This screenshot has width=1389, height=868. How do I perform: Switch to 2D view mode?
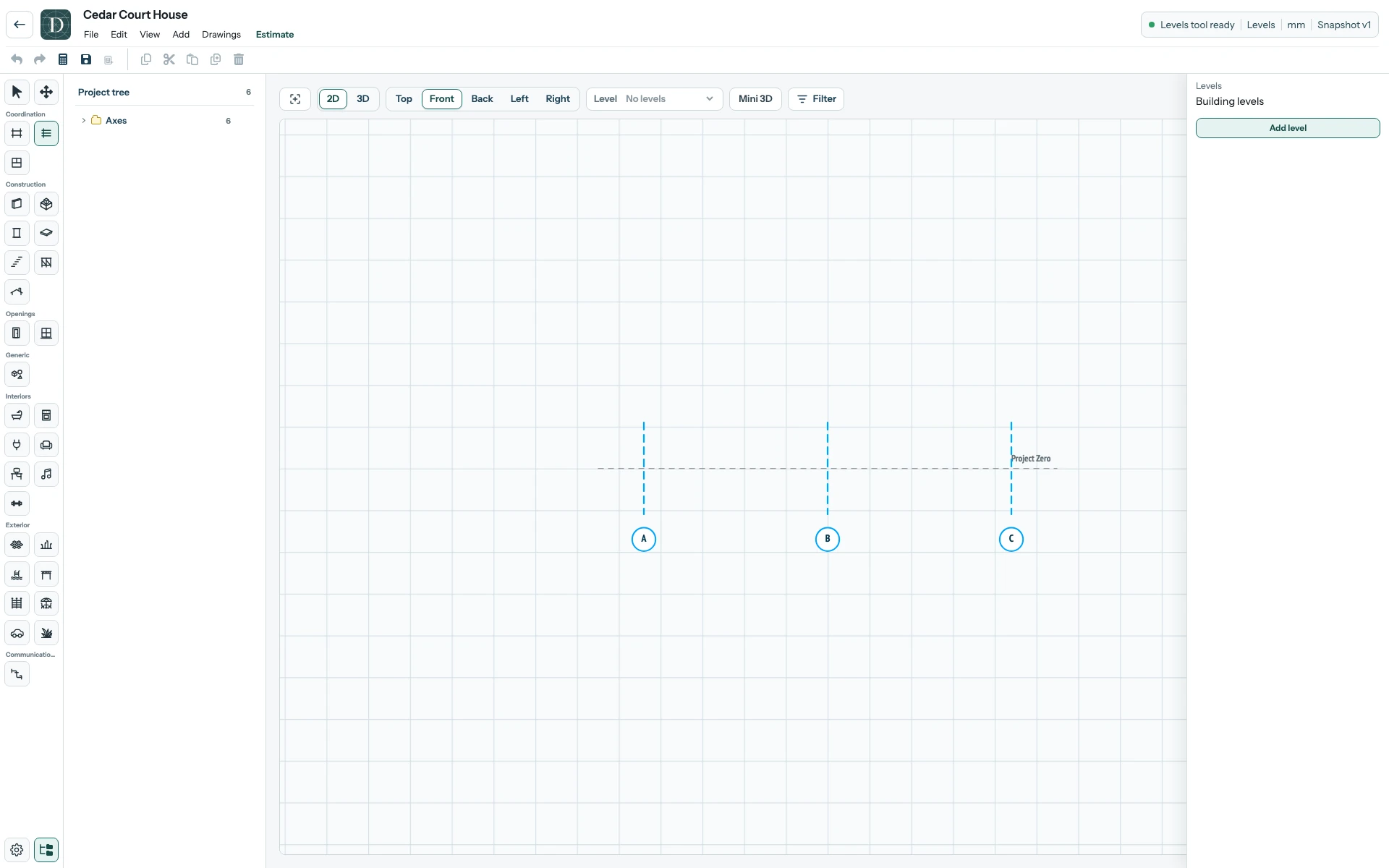click(333, 99)
